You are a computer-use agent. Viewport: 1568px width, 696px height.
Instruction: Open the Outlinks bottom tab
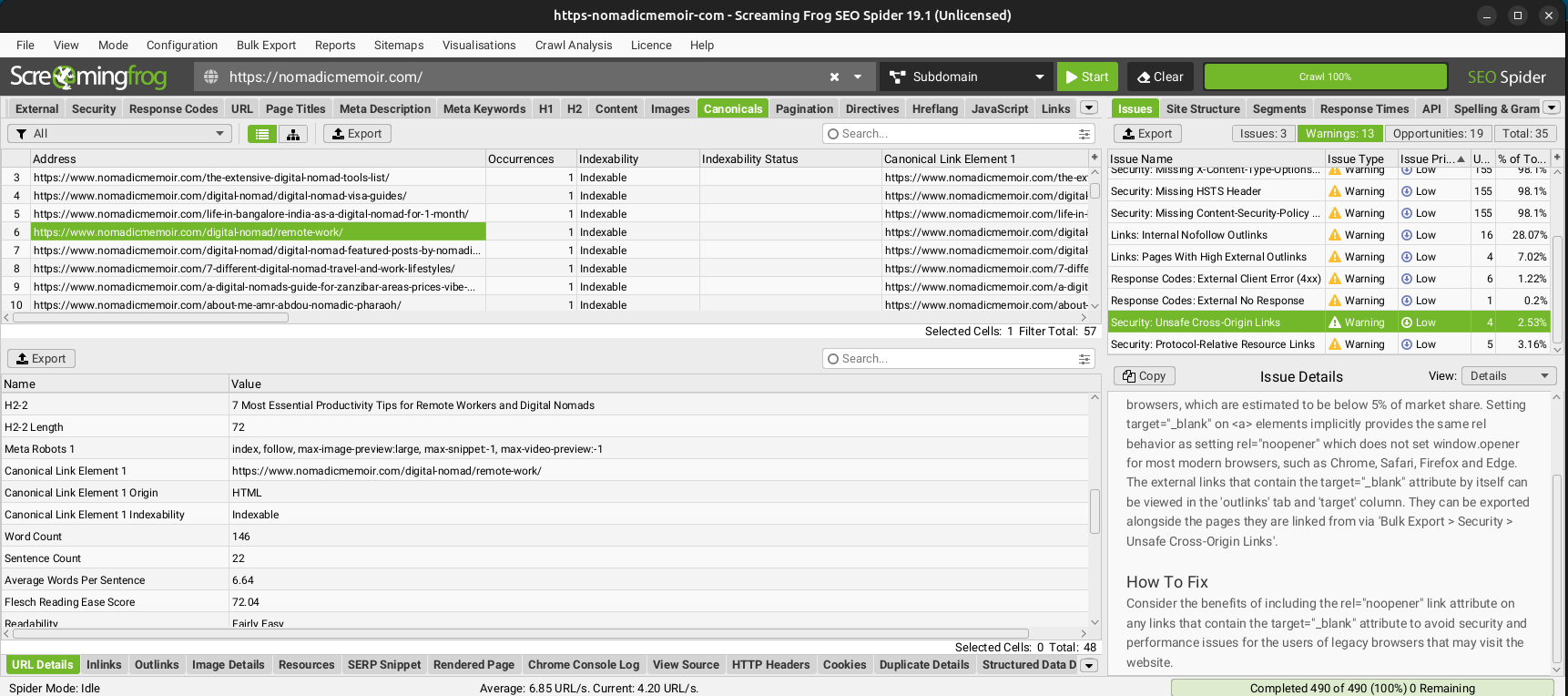(x=157, y=665)
